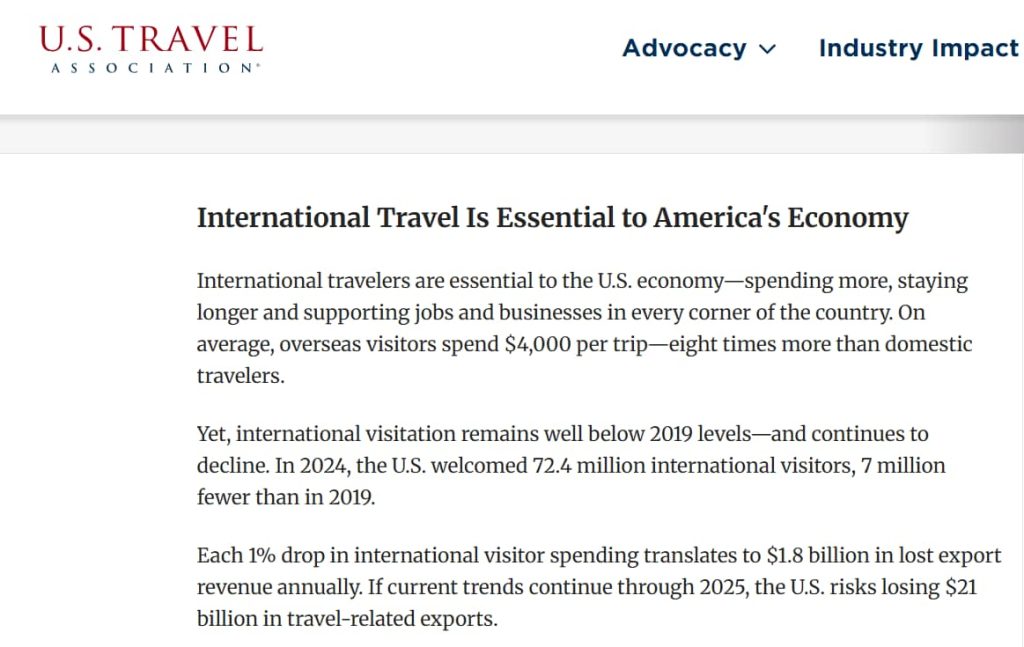Click the first paragraph's opening words "International travelers"

coord(274,281)
